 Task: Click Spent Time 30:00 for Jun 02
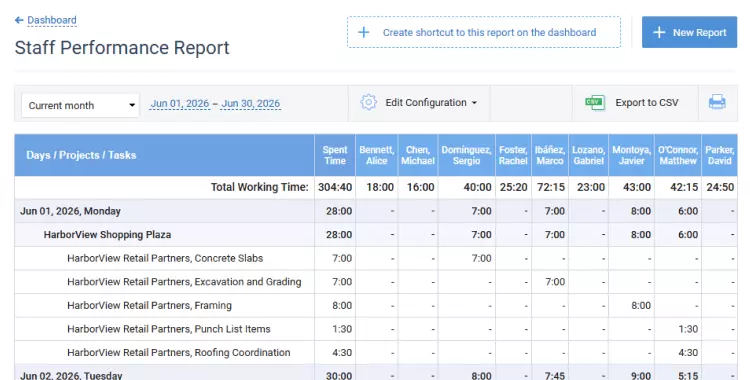[339, 376]
